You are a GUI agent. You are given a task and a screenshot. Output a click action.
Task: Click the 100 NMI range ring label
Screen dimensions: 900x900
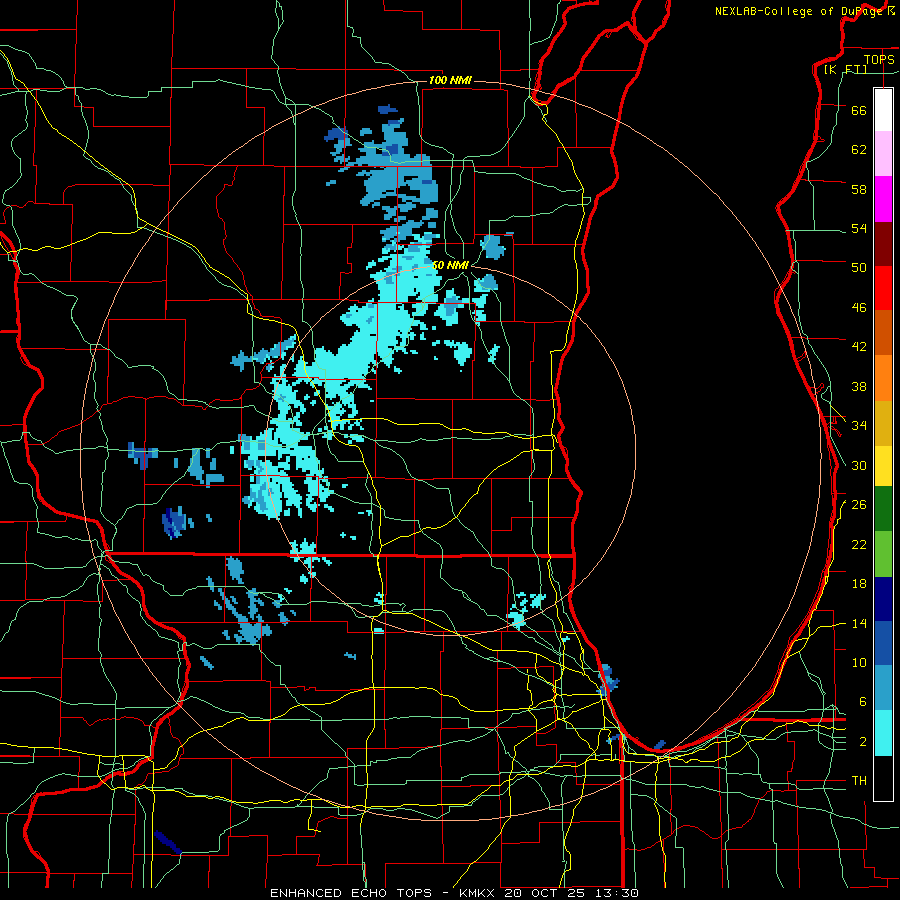tap(450, 80)
